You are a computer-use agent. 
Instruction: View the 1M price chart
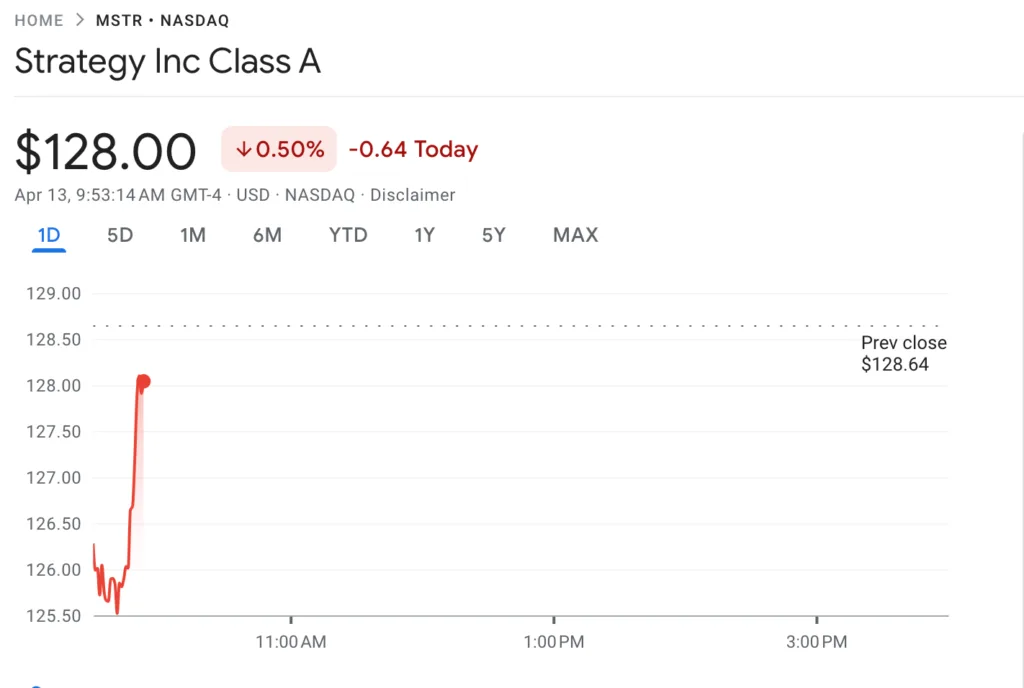193,235
